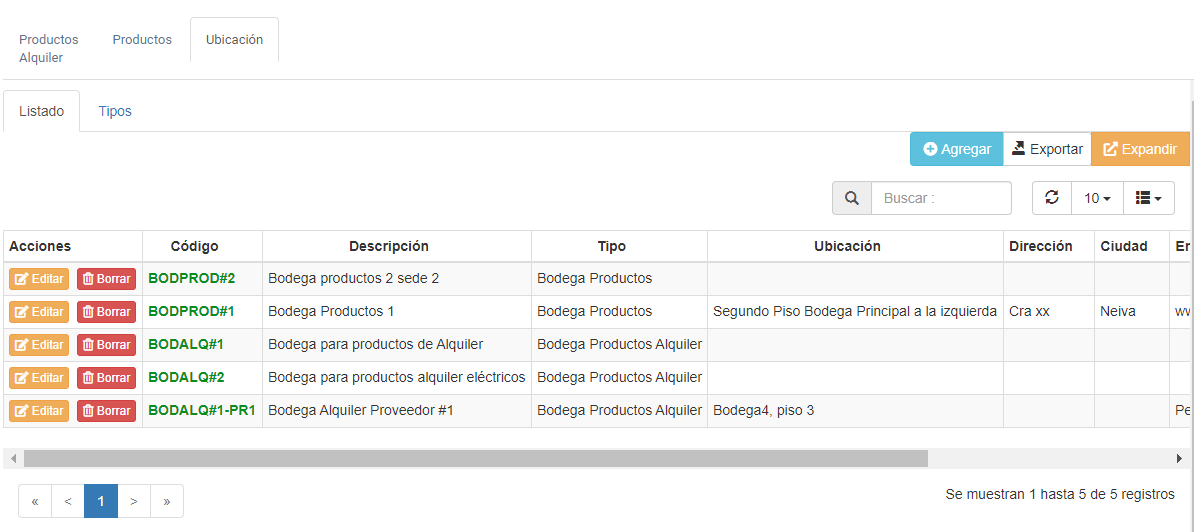This screenshot has width=1194, height=532.
Task: Open the 10 rows-per-page dropdown
Action: (x=1097, y=198)
